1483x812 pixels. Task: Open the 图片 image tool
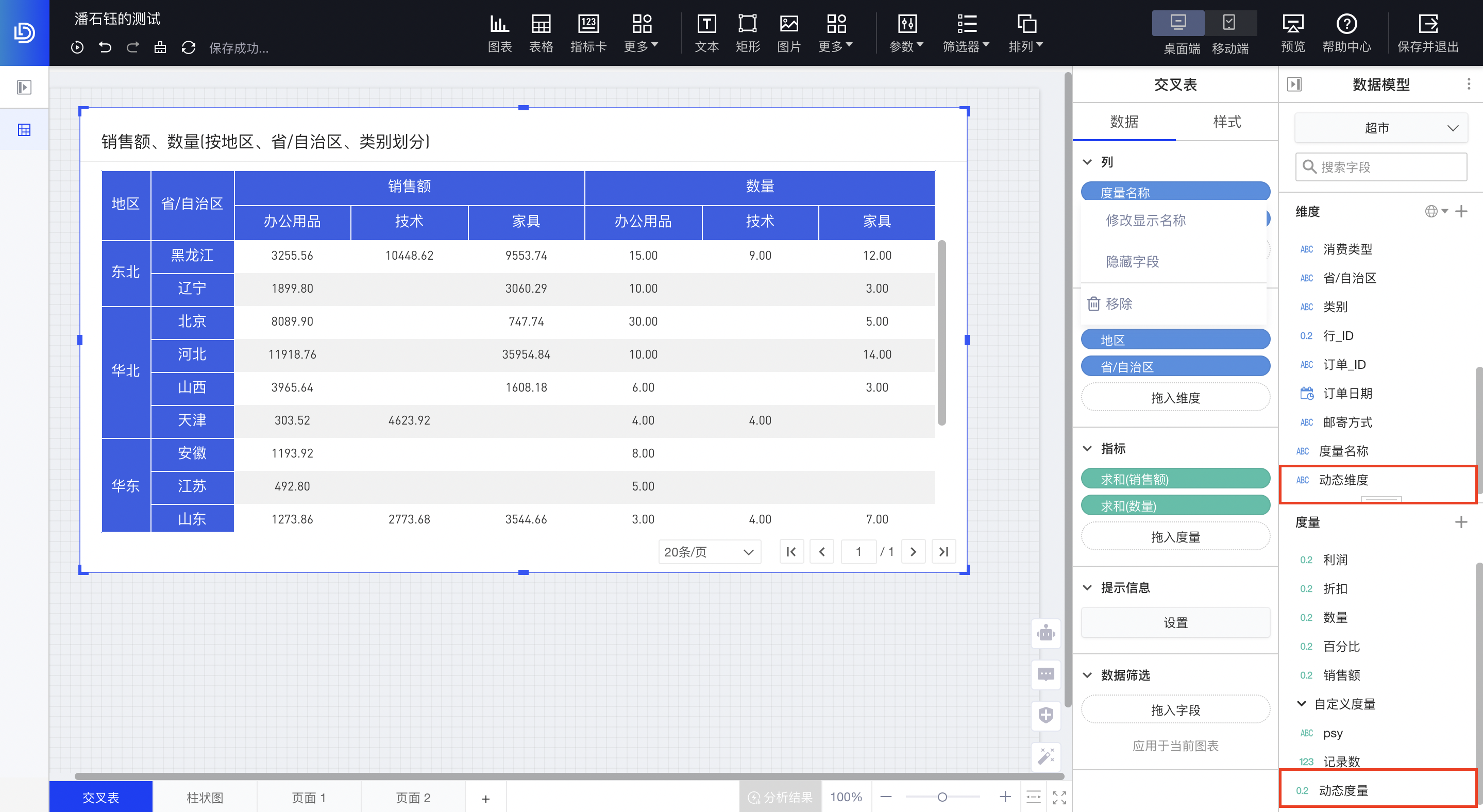click(789, 33)
